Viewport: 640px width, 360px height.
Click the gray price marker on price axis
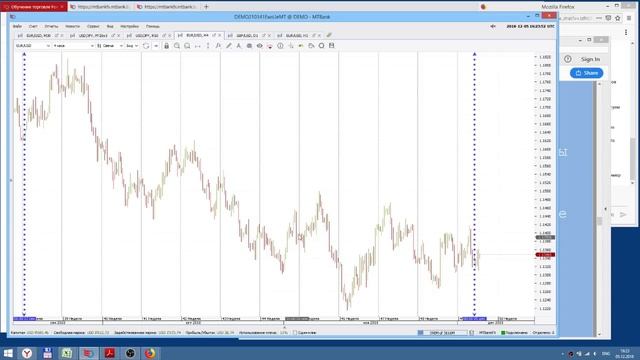(545, 237)
